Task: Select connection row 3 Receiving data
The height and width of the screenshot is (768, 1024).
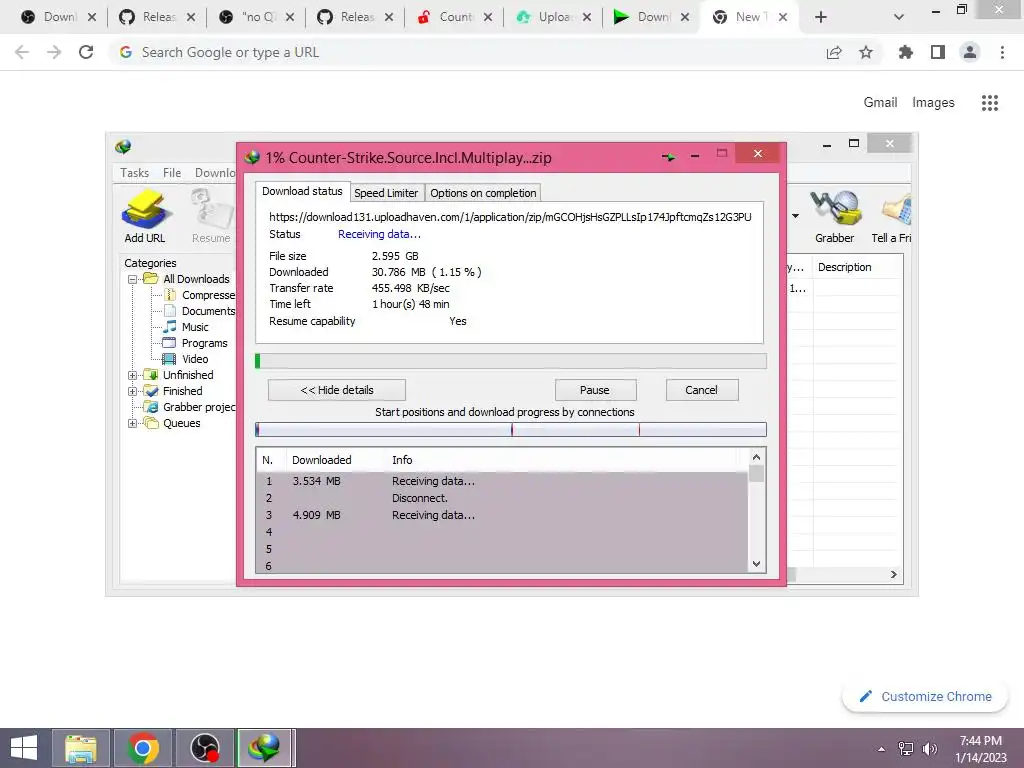Action: pos(502,515)
